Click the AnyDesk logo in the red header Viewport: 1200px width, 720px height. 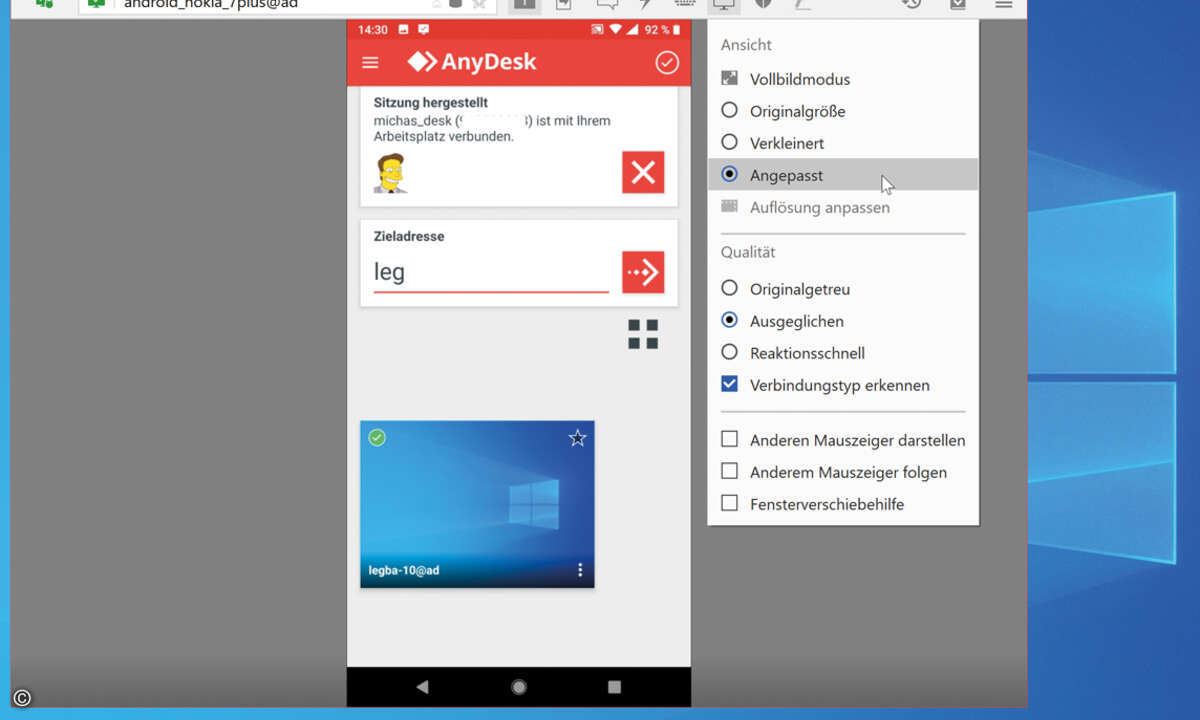click(472, 62)
